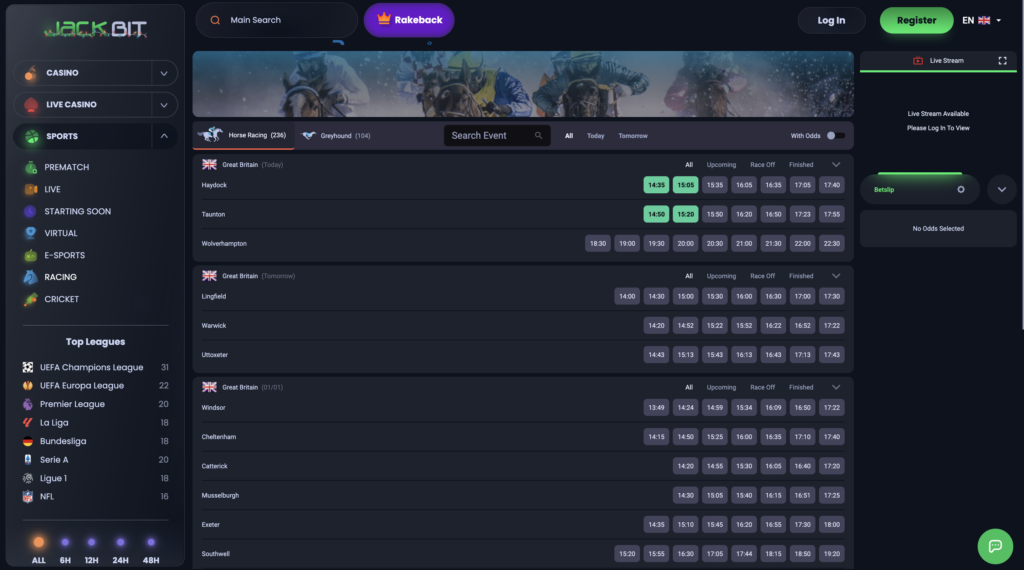Open the Prematch sports section
1024x570 pixels.
click(x=66, y=167)
